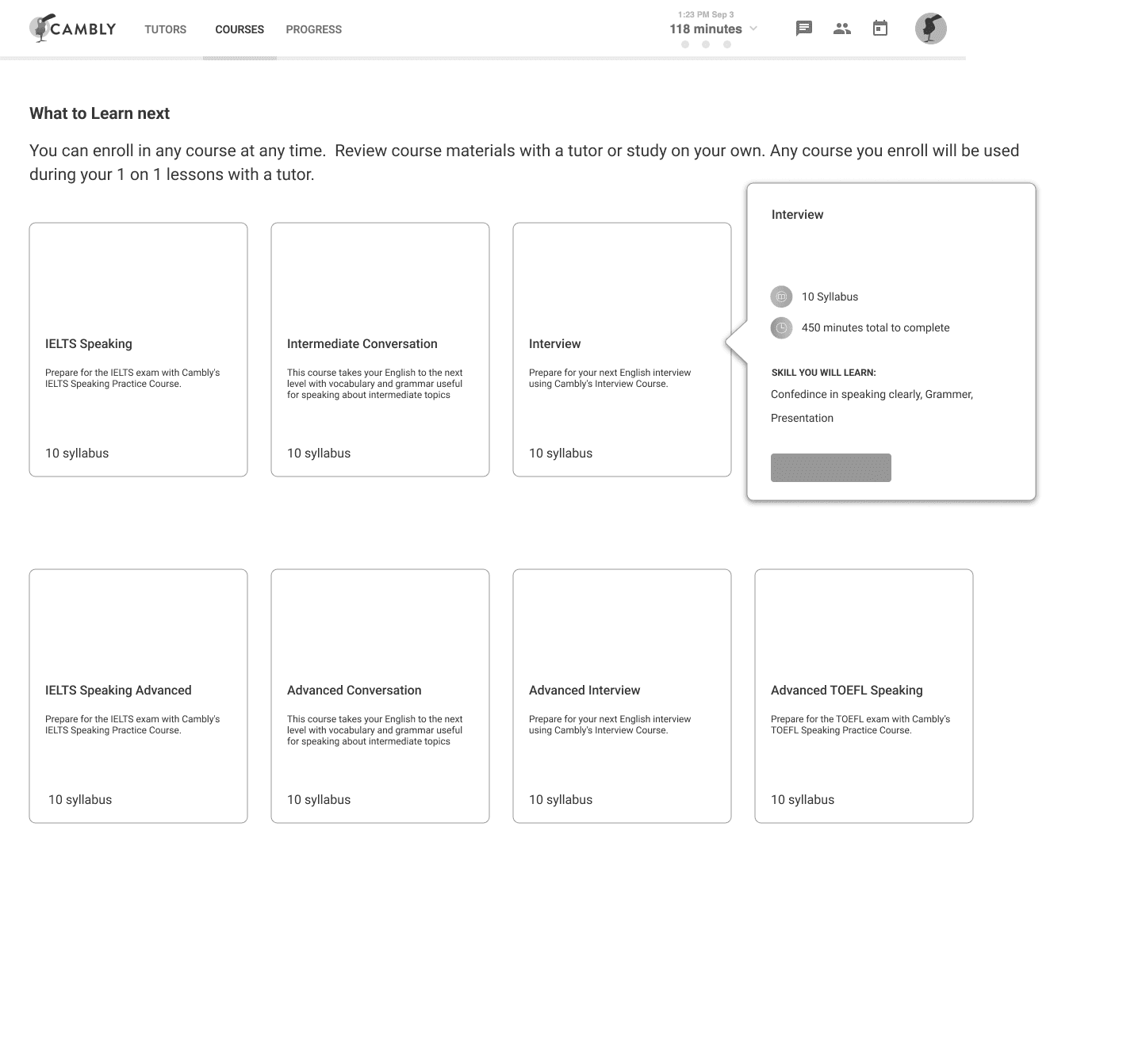Click the "1:23 PM Sep 3" timestamp
The height and width of the screenshot is (1064, 1142).
tap(706, 14)
